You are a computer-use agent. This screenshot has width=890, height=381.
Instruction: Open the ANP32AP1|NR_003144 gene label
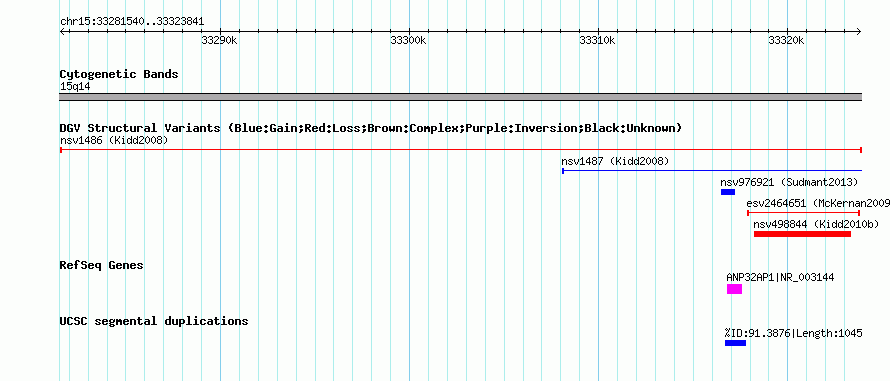(x=780, y=277)
